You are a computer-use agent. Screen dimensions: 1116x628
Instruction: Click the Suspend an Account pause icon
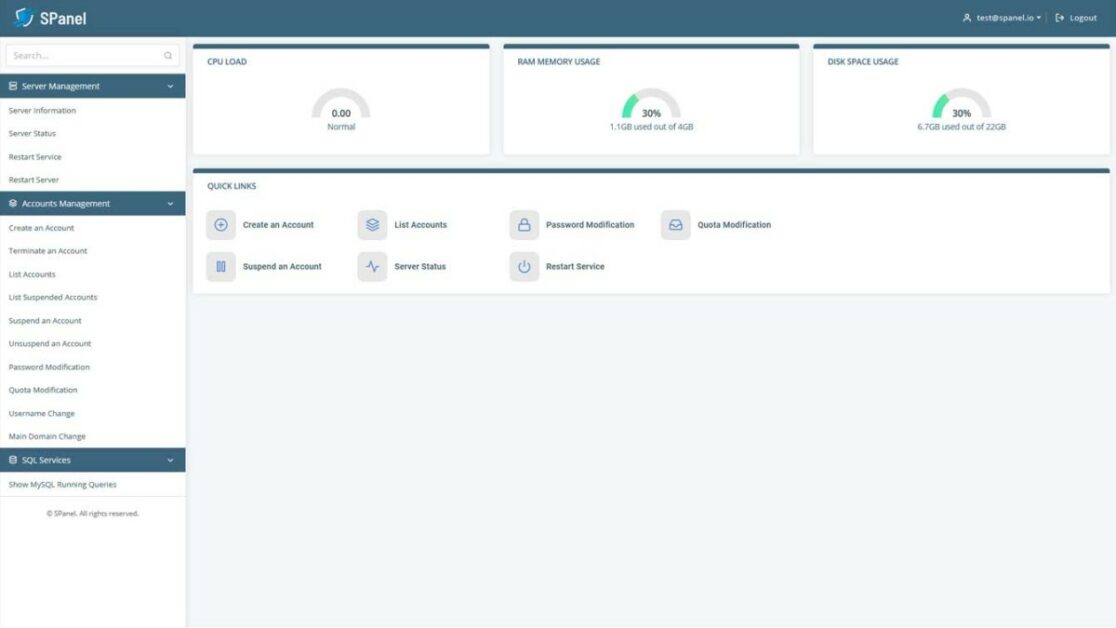click(x=220, y=266)
